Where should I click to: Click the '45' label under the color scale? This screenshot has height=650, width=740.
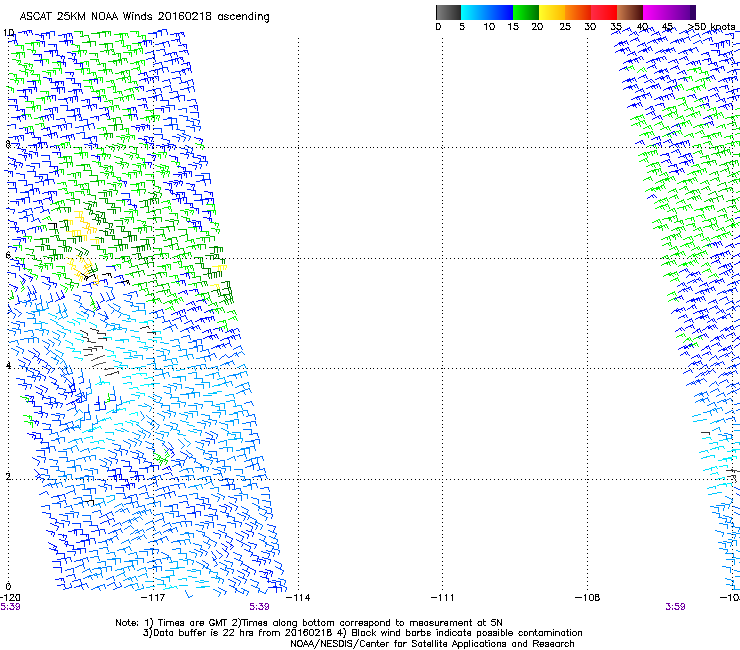tap(667, 27)
